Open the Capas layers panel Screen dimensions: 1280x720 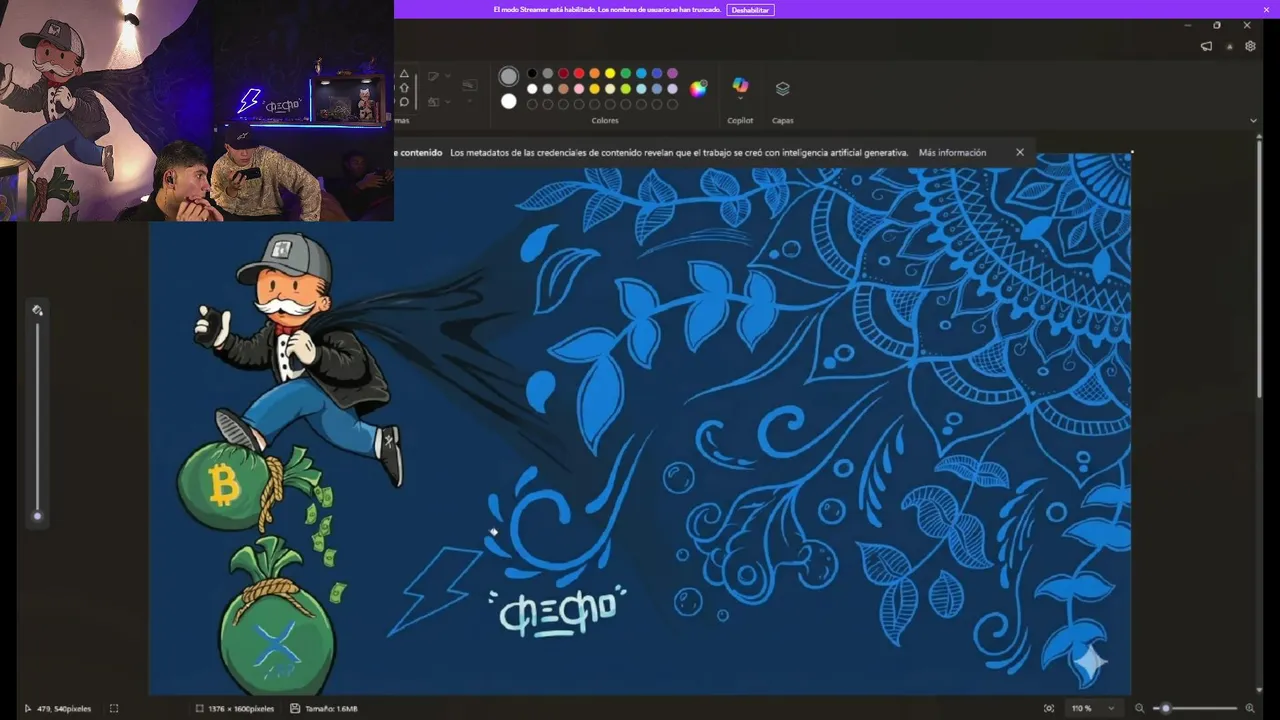tap(783, 88)
